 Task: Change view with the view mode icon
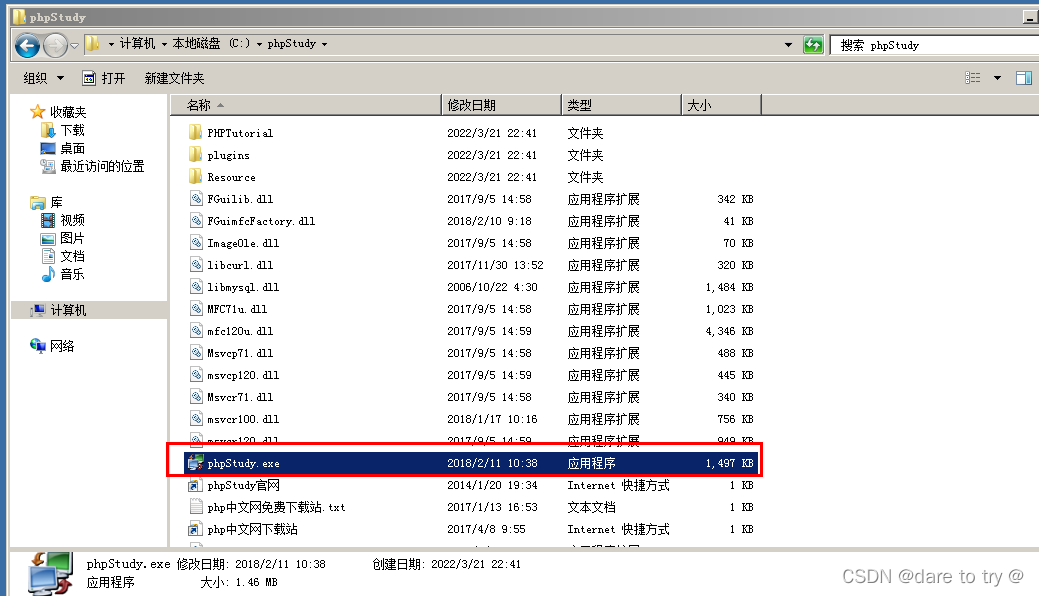972,78
